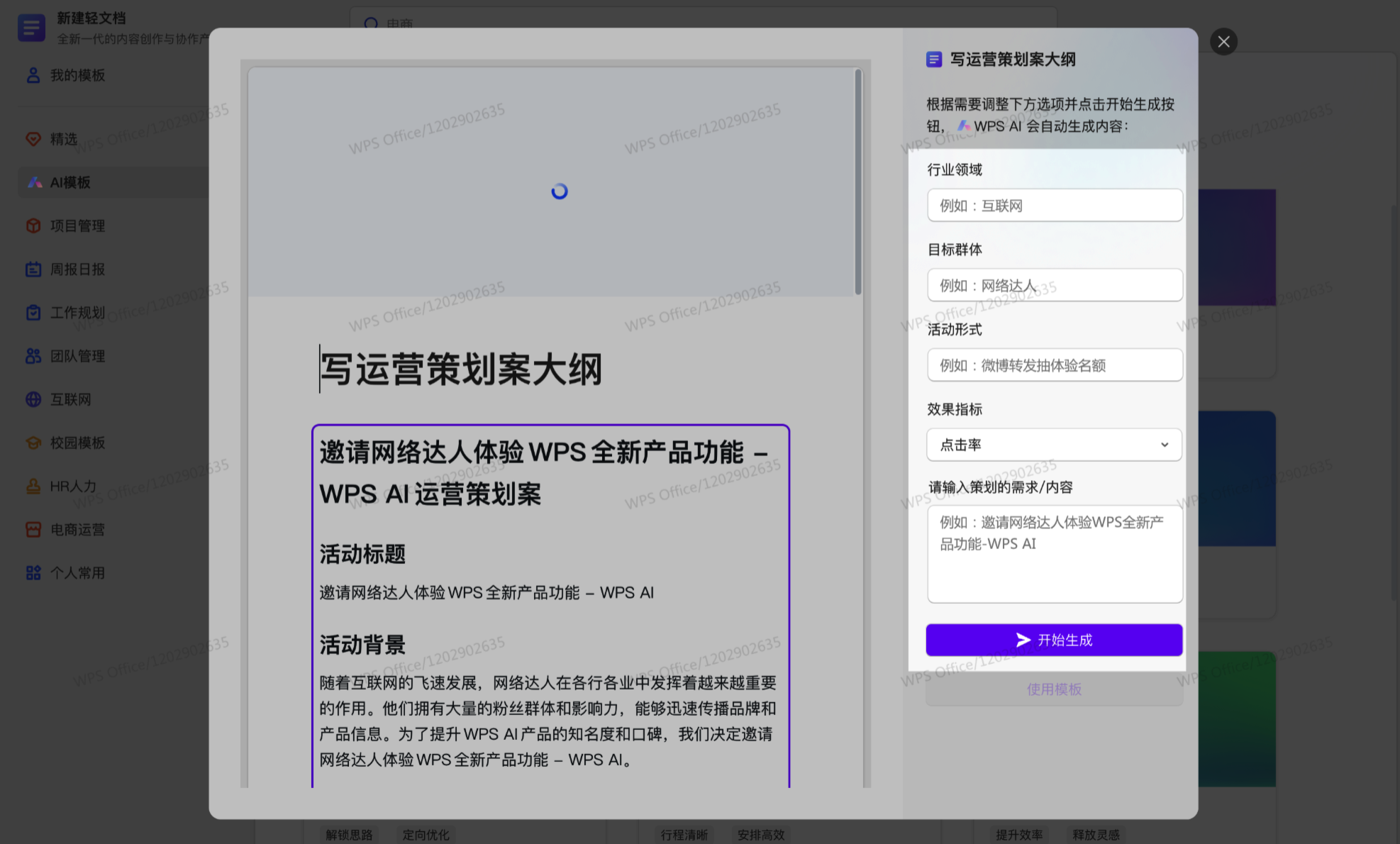
Task: Click the 团队管理 people icon
Action: click(x=33, y=356)
